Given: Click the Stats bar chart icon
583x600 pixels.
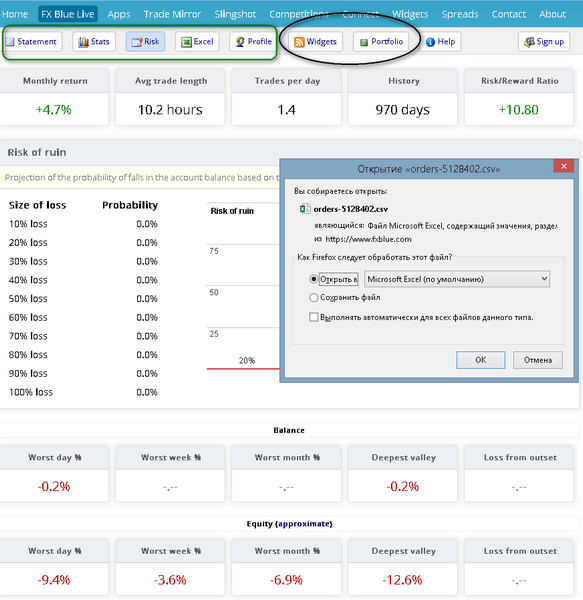Looking at the screenshot, I should point(83,42).
